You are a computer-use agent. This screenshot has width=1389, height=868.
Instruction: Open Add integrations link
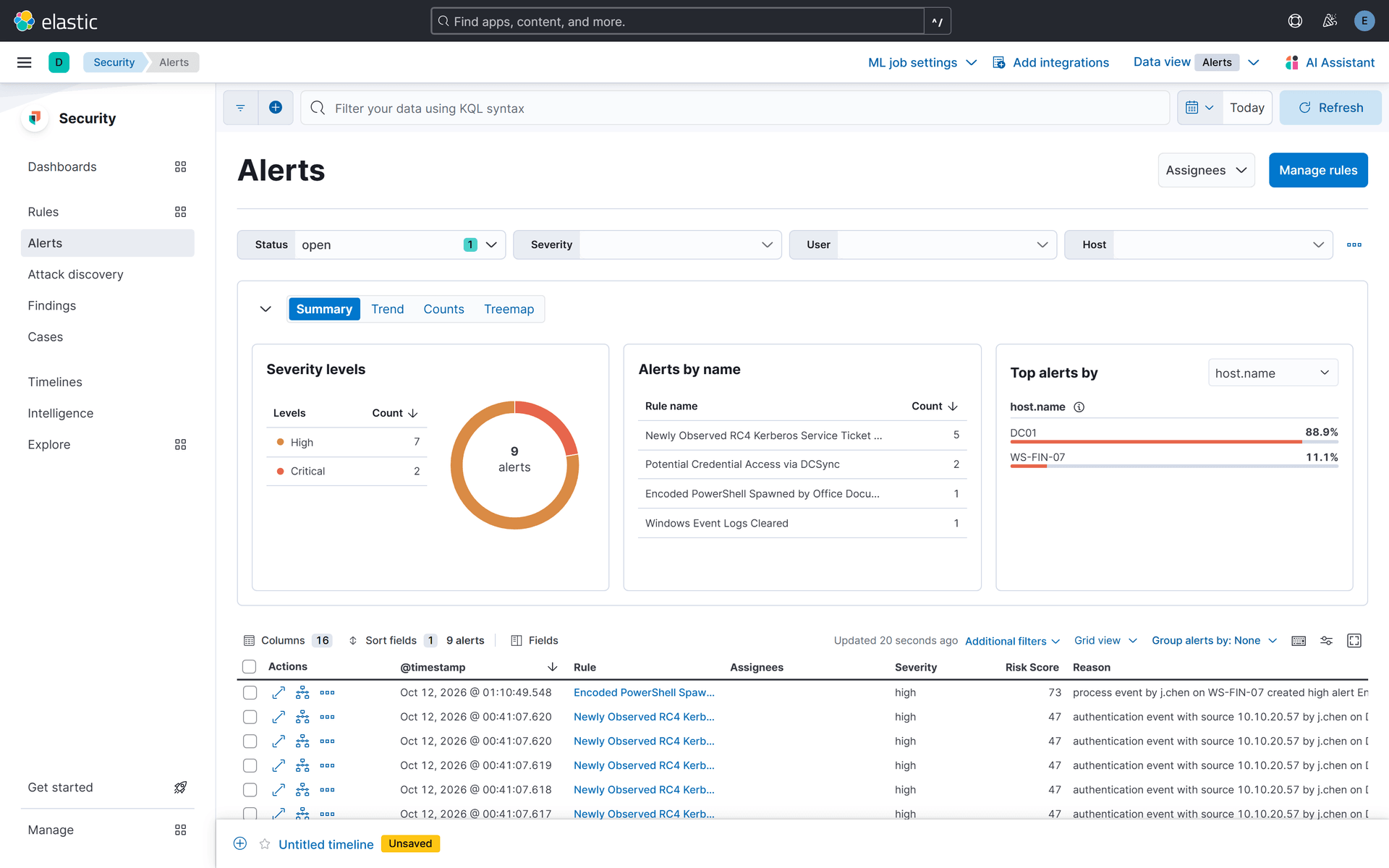point(1050,62)
